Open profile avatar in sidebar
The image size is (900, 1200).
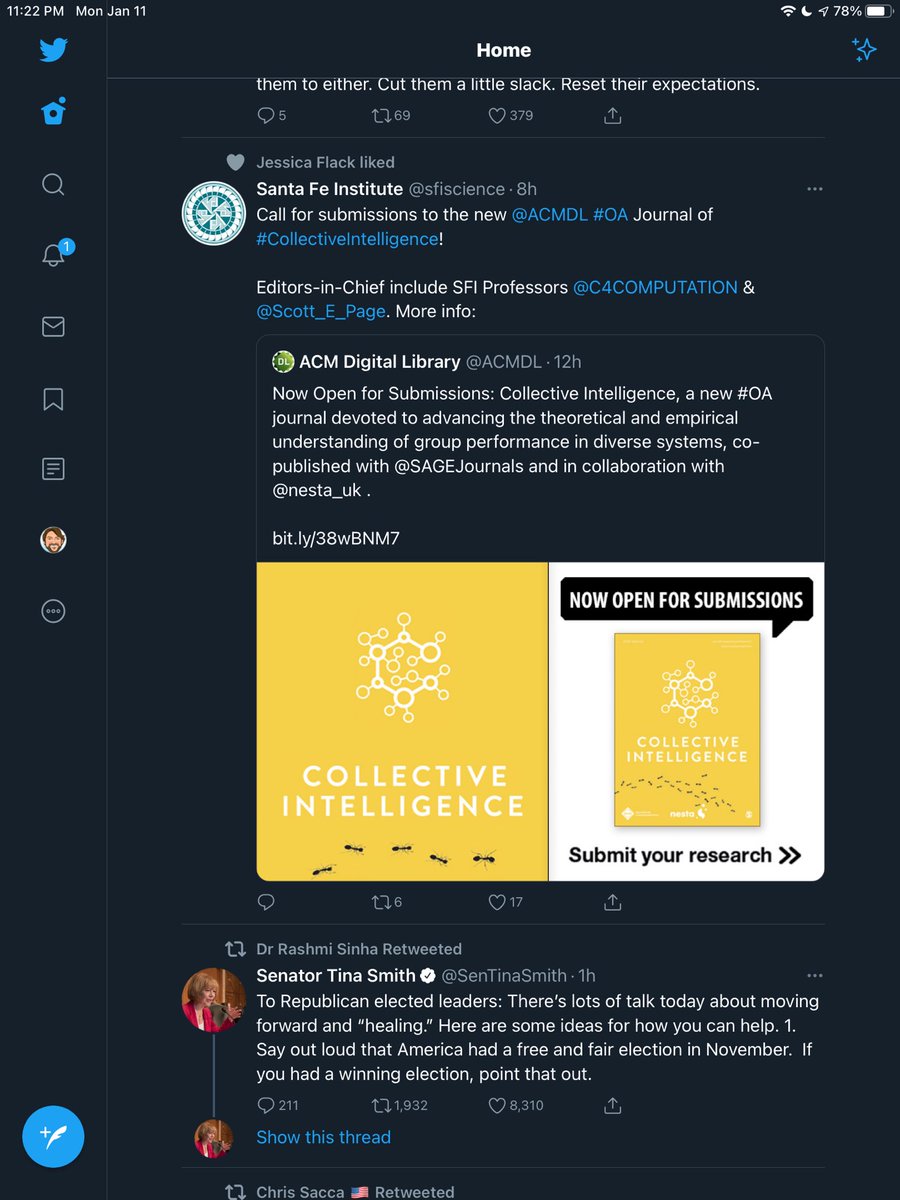point(53,540)
